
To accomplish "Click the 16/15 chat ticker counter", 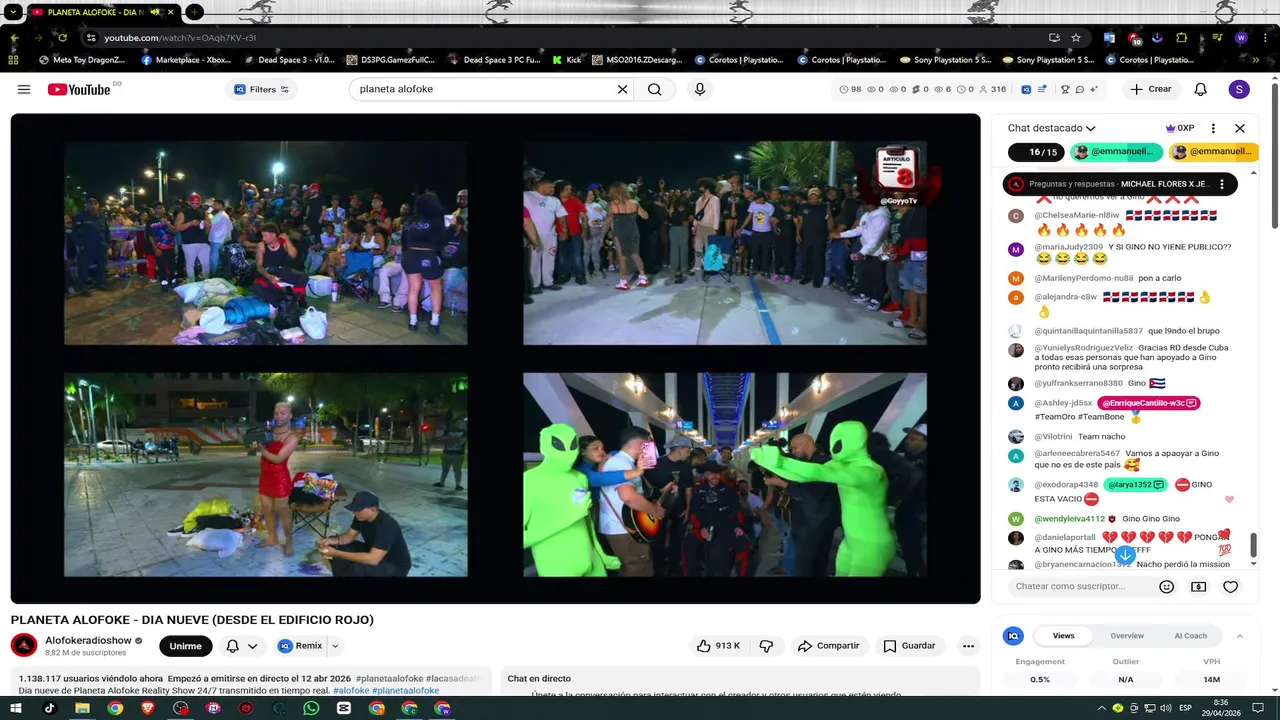I will click(x=1036, y=152).
